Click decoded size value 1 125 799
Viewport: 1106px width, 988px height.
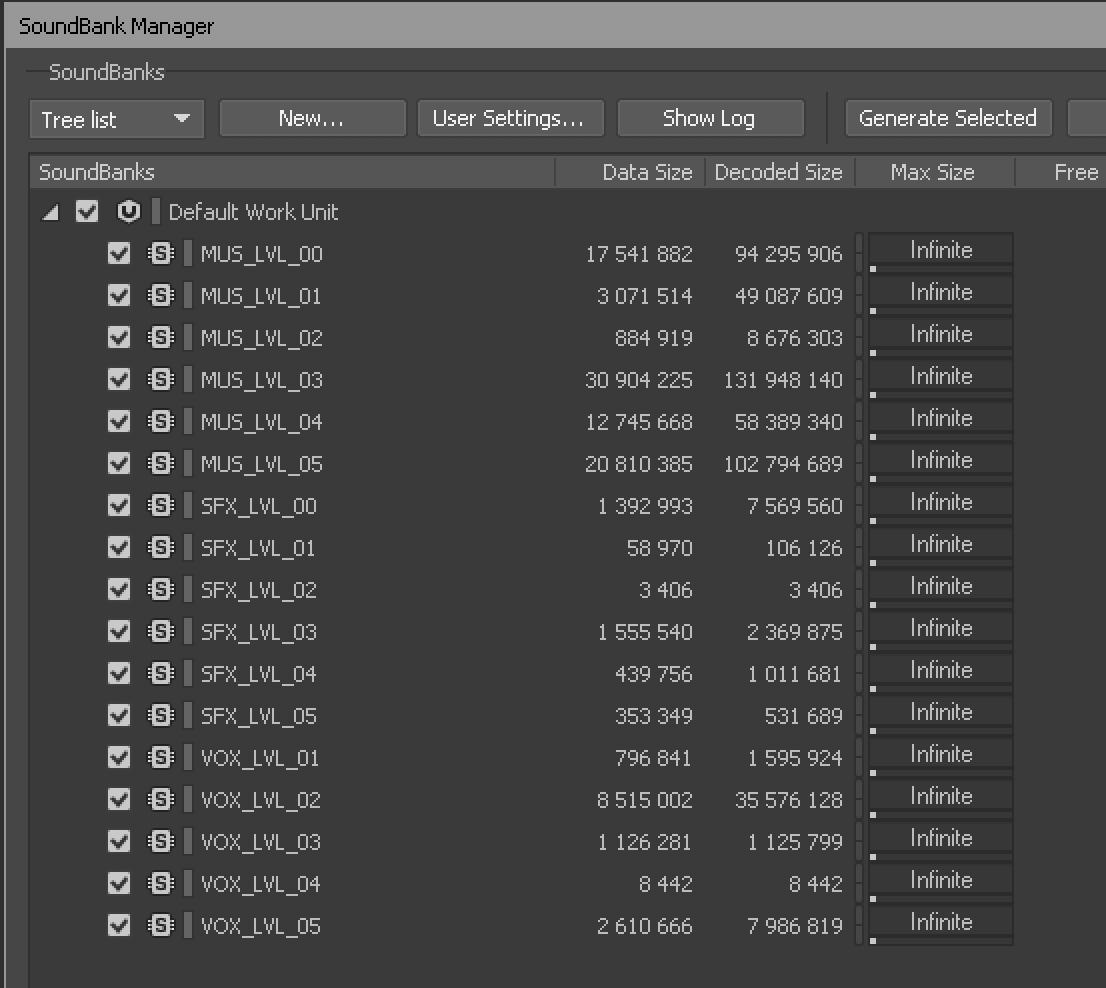[x=795, y=842]
